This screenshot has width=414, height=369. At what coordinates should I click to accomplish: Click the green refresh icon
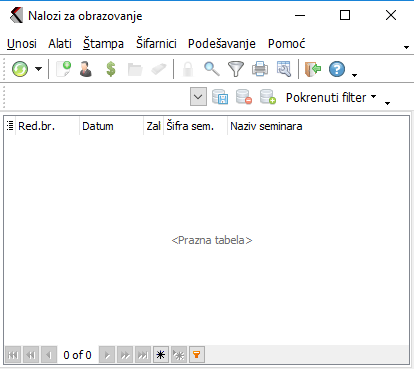[20, 69]
